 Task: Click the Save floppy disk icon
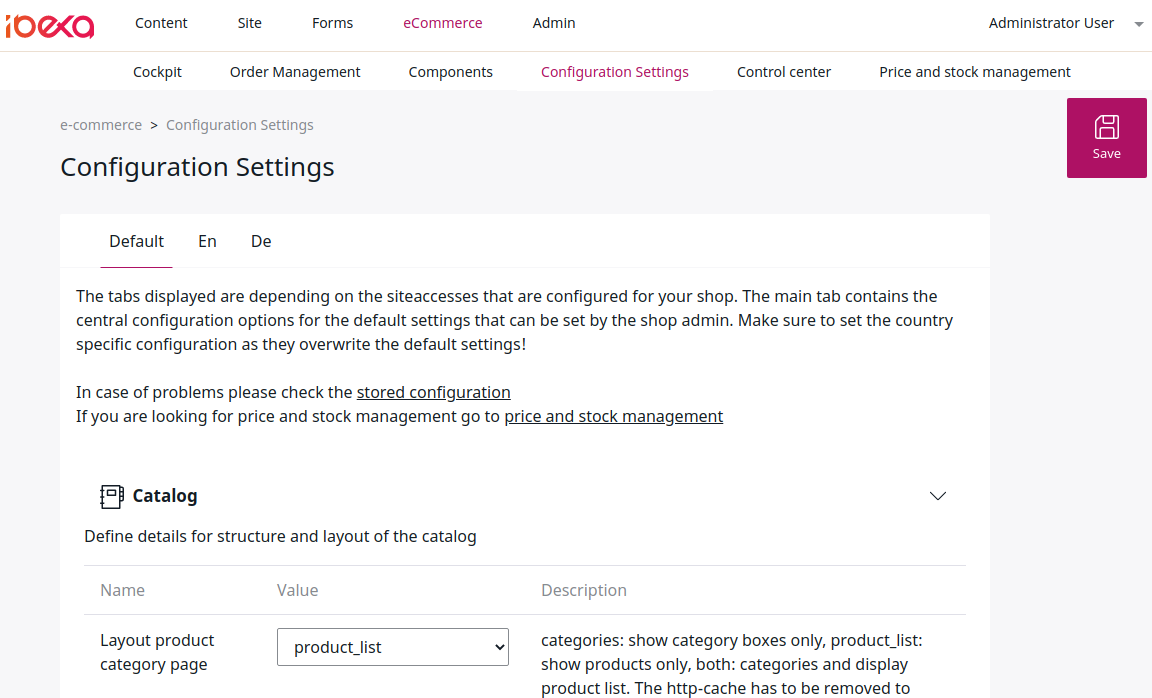tap(1106, 127)
